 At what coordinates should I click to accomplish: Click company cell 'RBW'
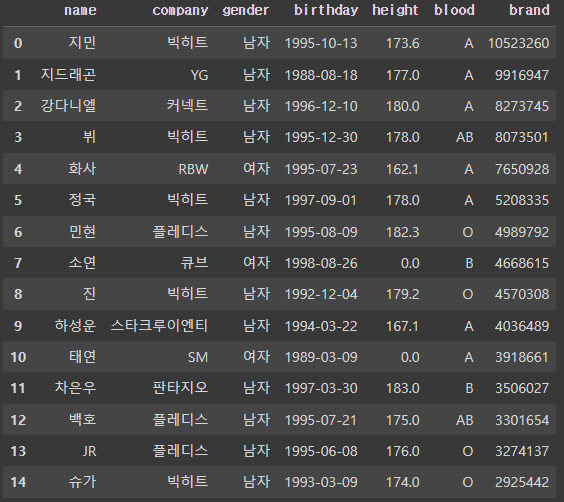pos(194,169)
